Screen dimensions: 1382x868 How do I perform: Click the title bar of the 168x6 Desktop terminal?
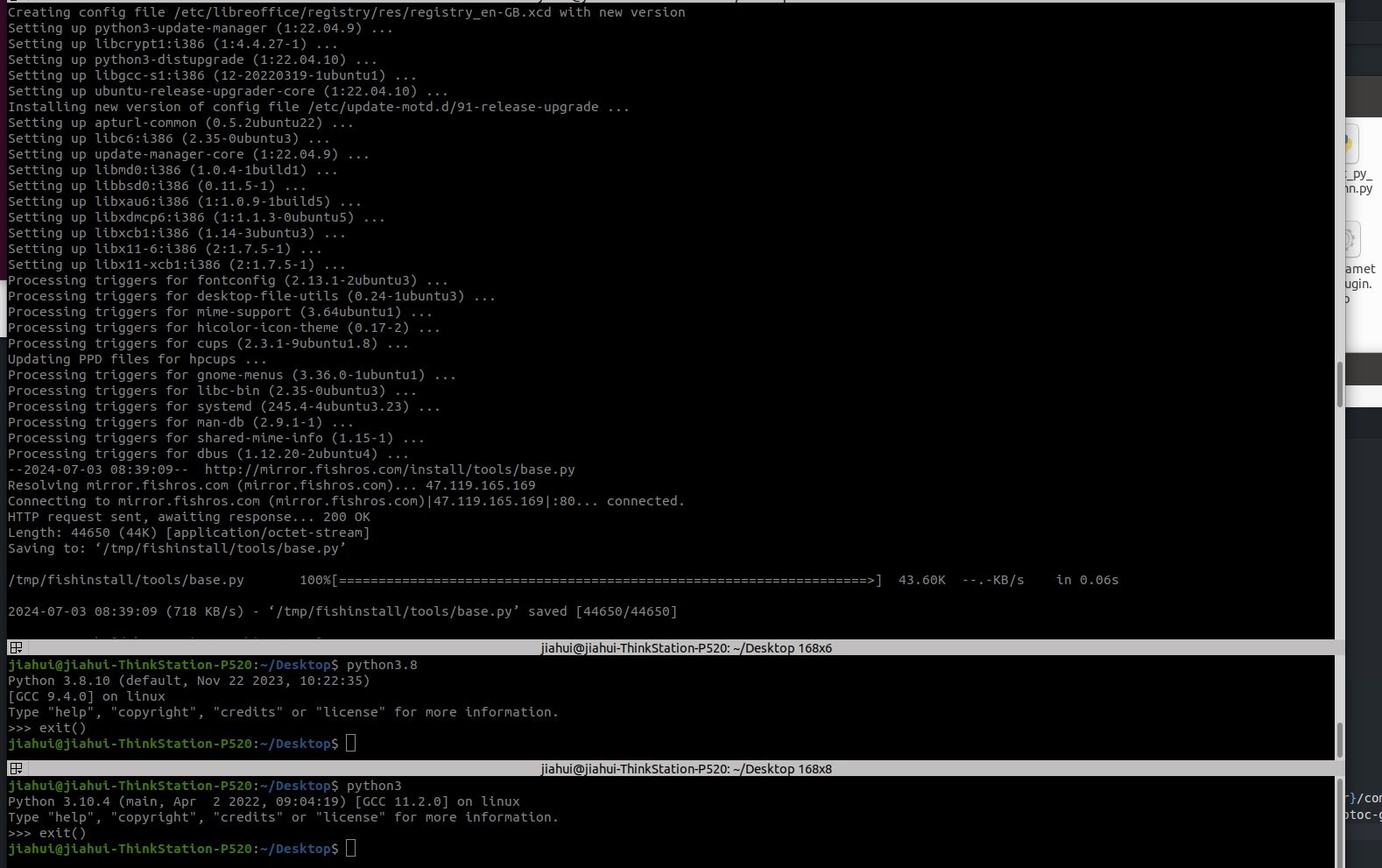click(686, 648)
